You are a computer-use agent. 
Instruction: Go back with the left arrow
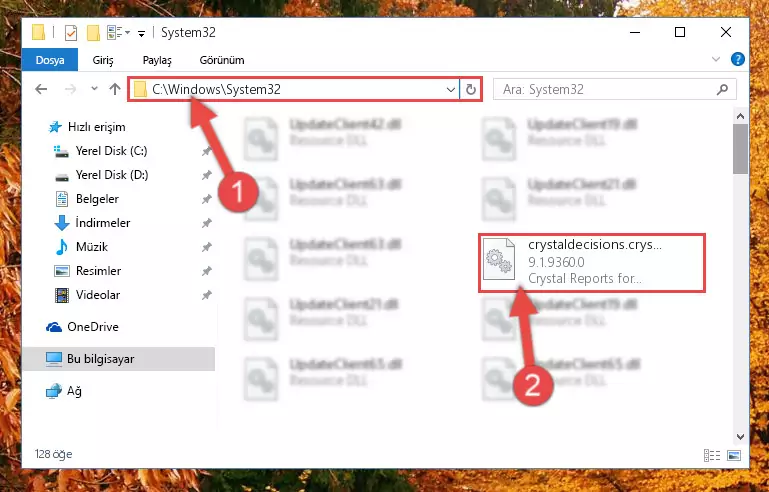[x=41, y=89]
